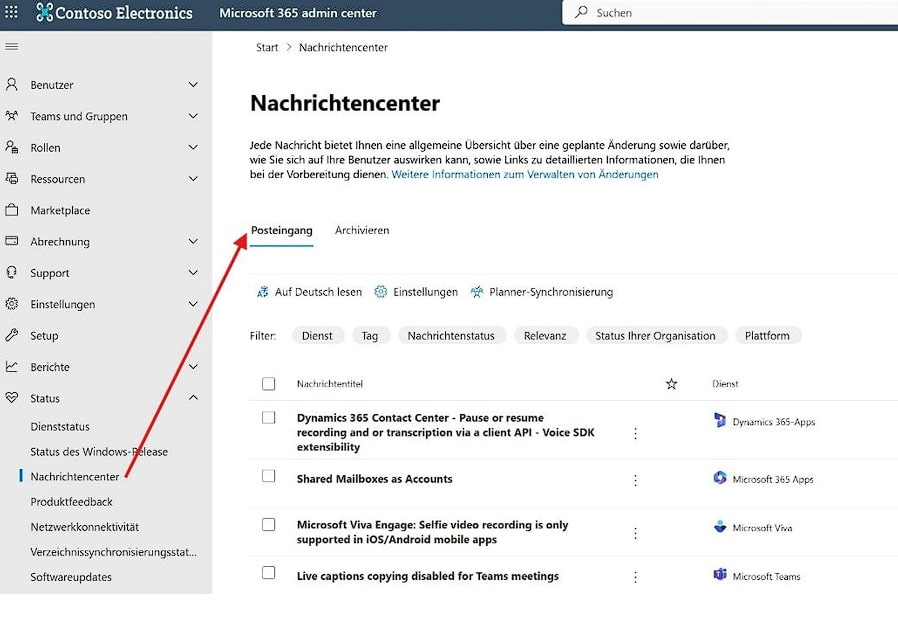Open Softwareupdates in the sidebar

pyautogui.click(x=71, y=577)
